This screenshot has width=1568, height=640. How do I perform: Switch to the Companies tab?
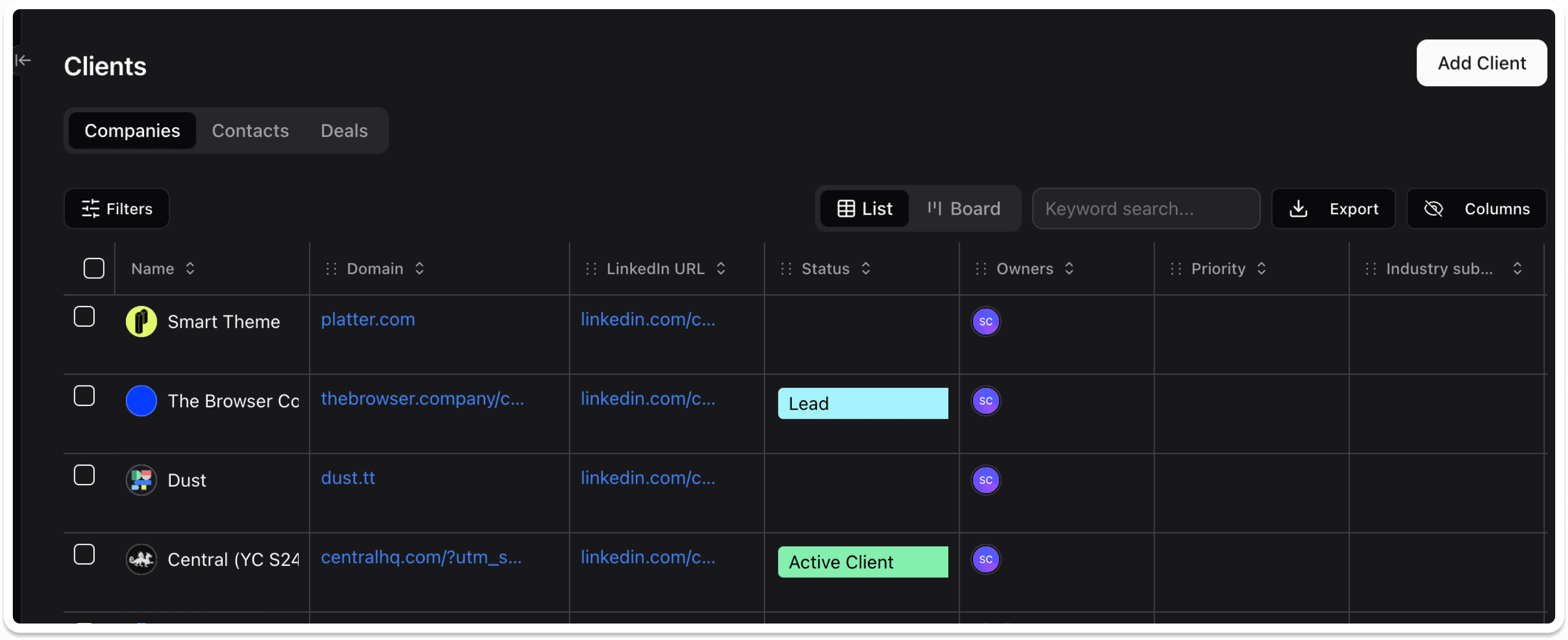[132, 130]
